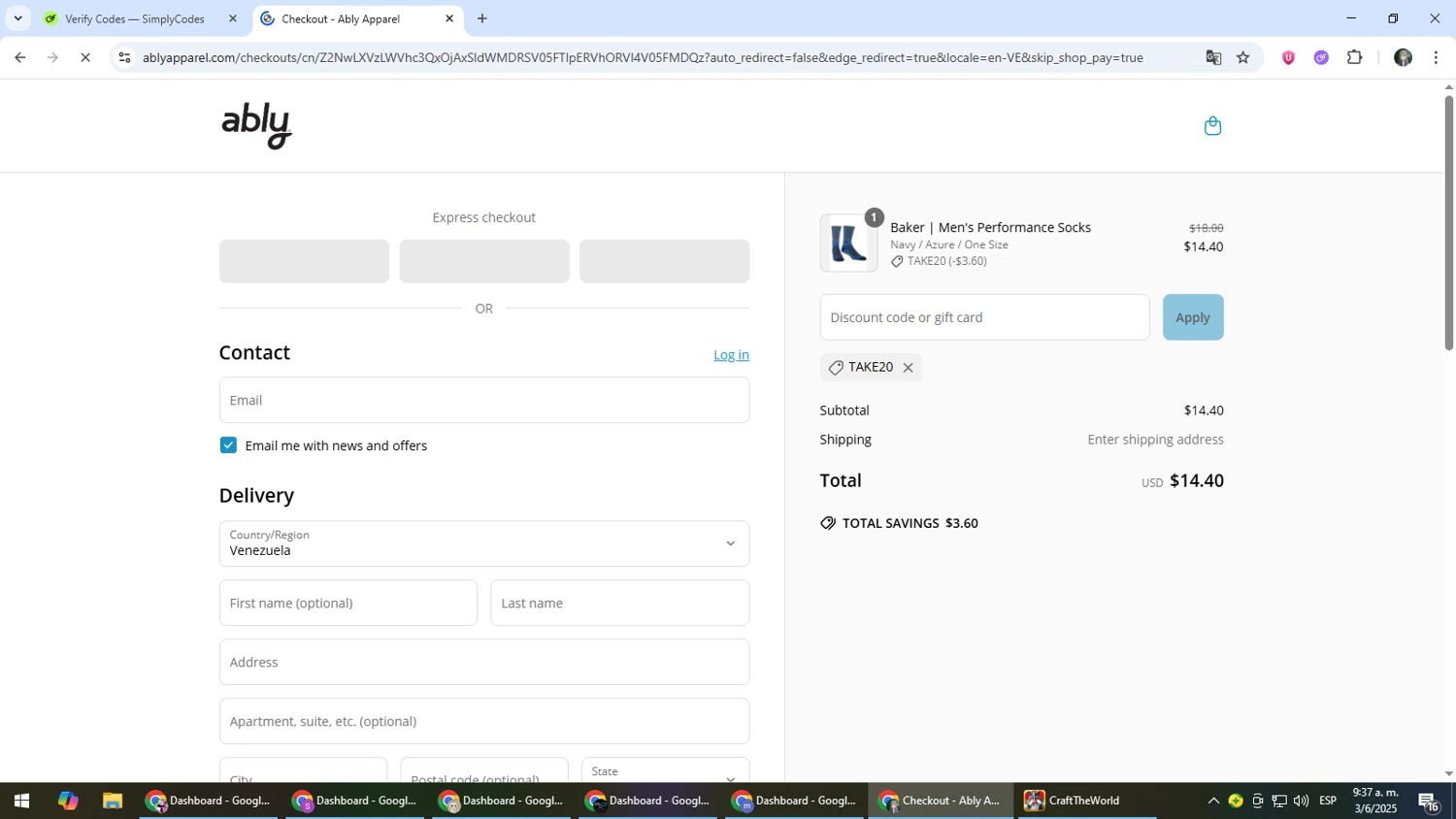Viewport: 1456px width, 819px height.
Task: Click the TOTAL SAVINGS $3.60 text
Action: 910,523
